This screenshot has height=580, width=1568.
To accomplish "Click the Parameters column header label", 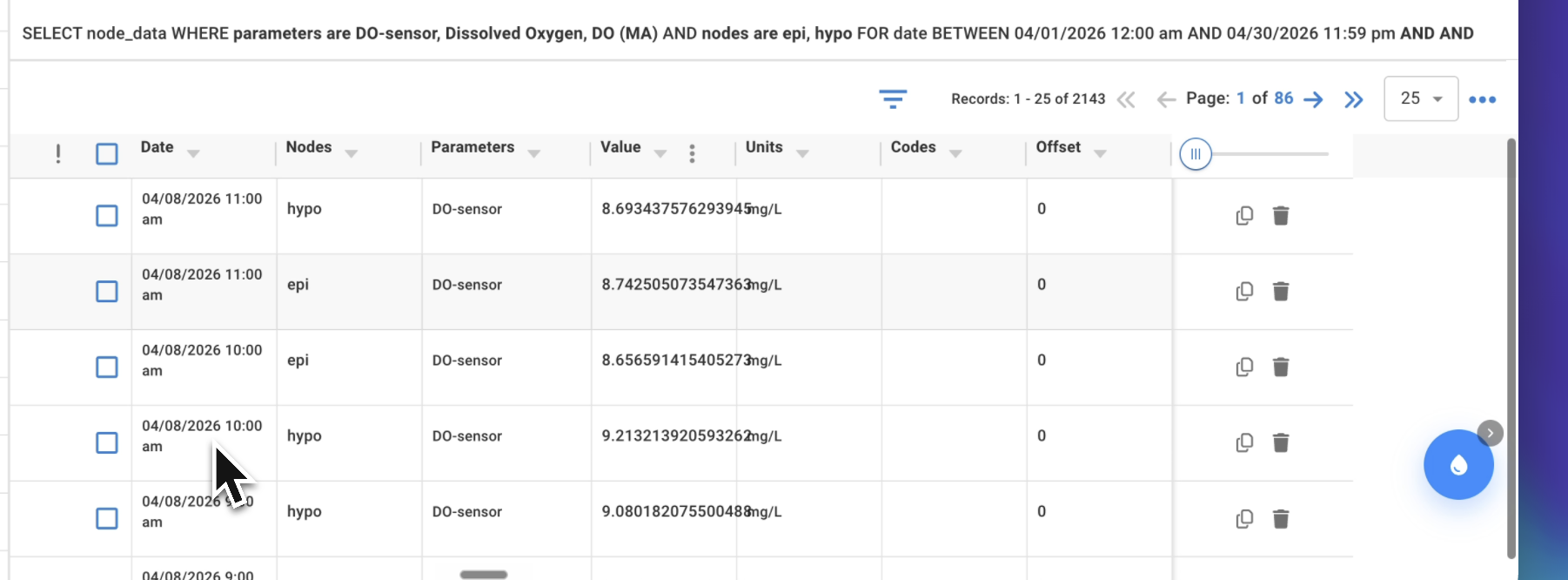I will tap(472, 147).
